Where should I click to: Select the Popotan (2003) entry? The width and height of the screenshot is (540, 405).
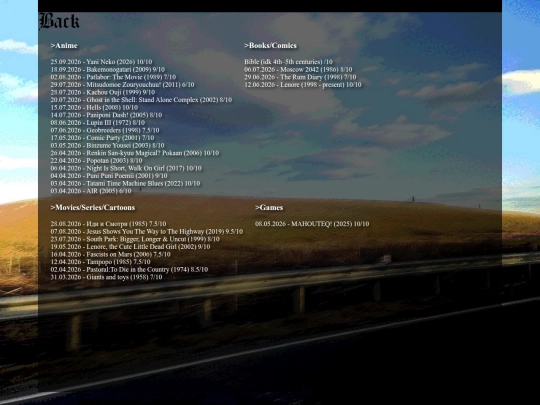pos(96,160)
